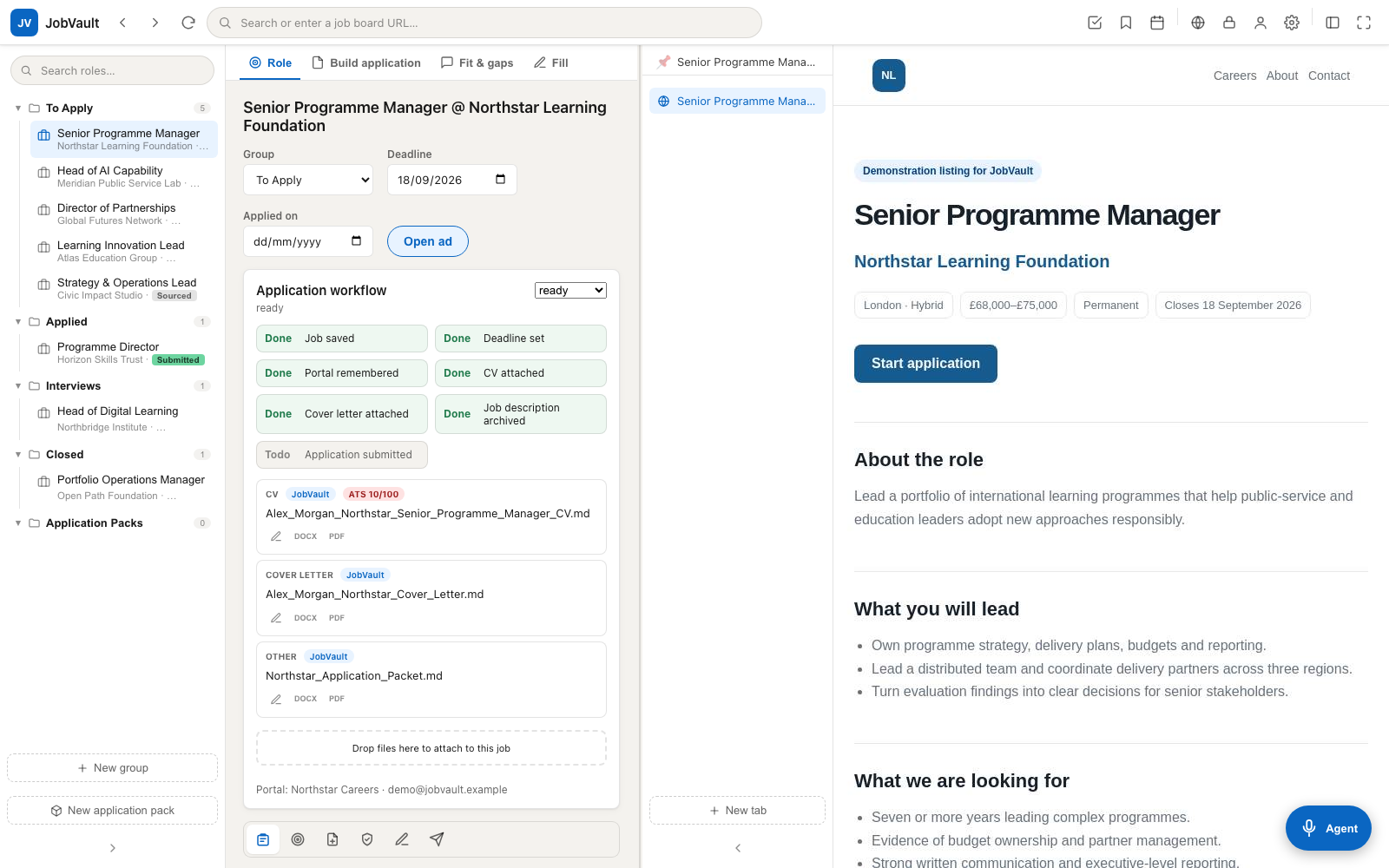Select the globe Senior Programme Manager browser tab
The width and height of the screenshot is (1389, 868).
coord(737,101)
